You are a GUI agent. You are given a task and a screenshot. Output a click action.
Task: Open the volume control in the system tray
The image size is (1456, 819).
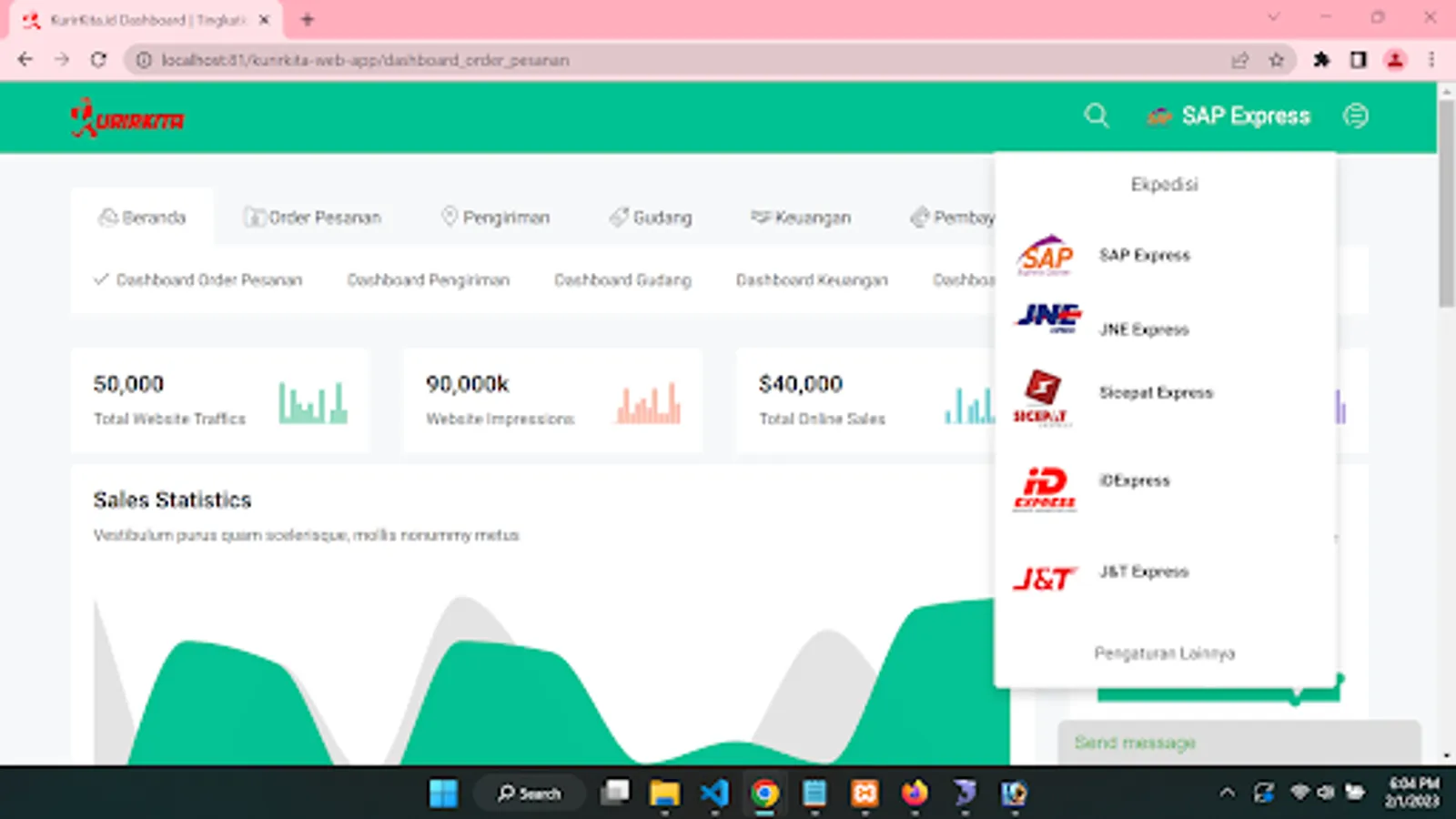1326,792
